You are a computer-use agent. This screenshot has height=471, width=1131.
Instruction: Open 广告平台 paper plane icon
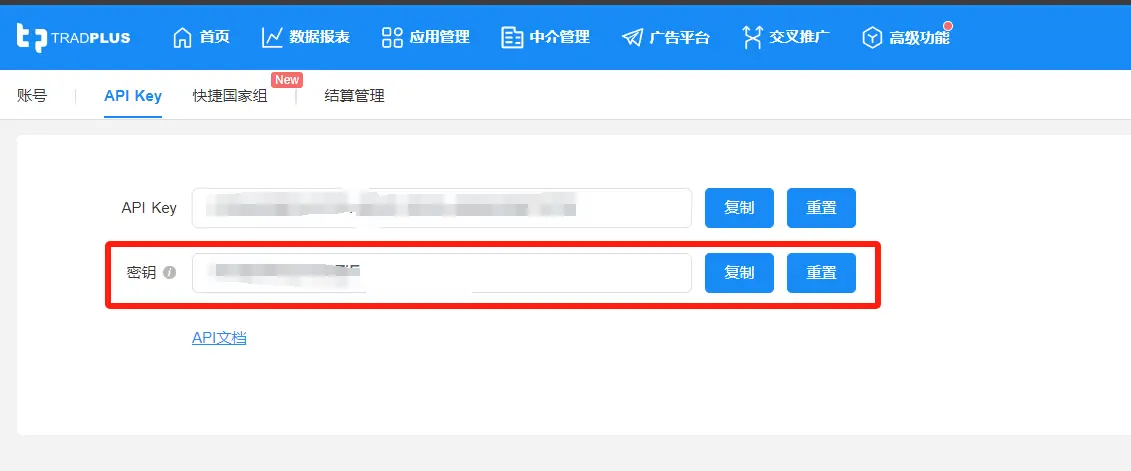click(632, 38)
